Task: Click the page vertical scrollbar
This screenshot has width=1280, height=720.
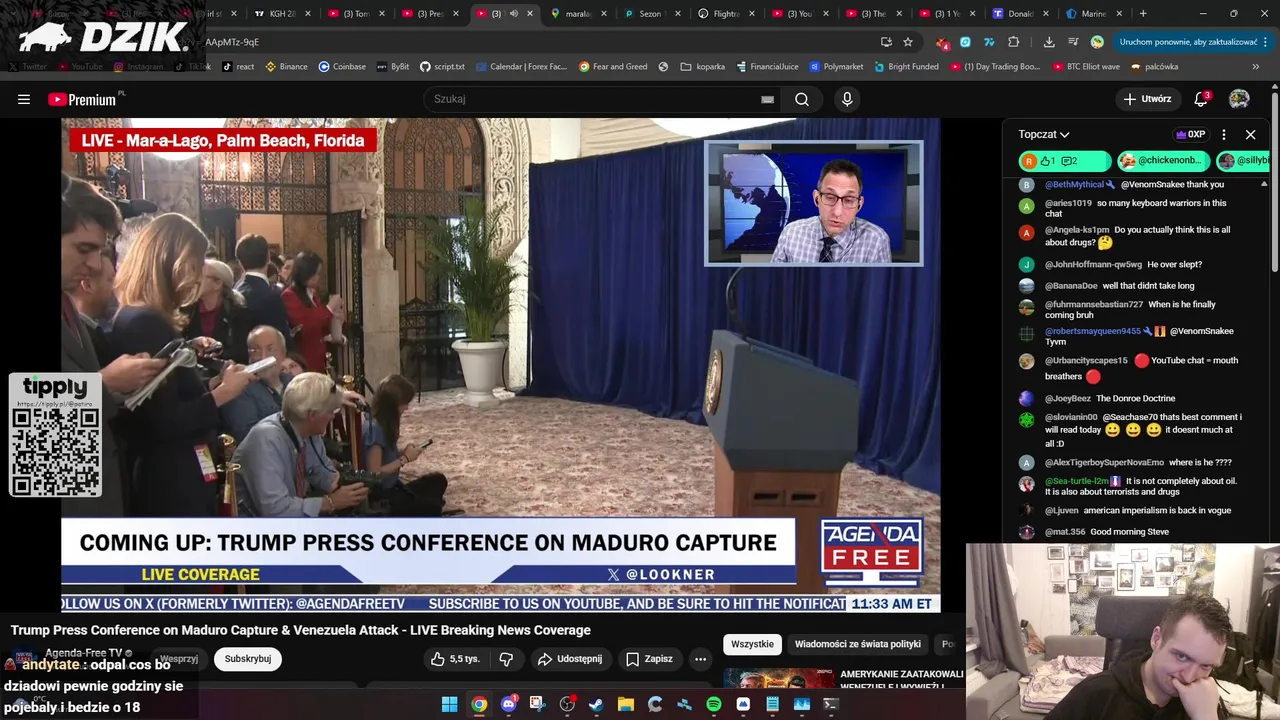Action: coord(1275,180)
